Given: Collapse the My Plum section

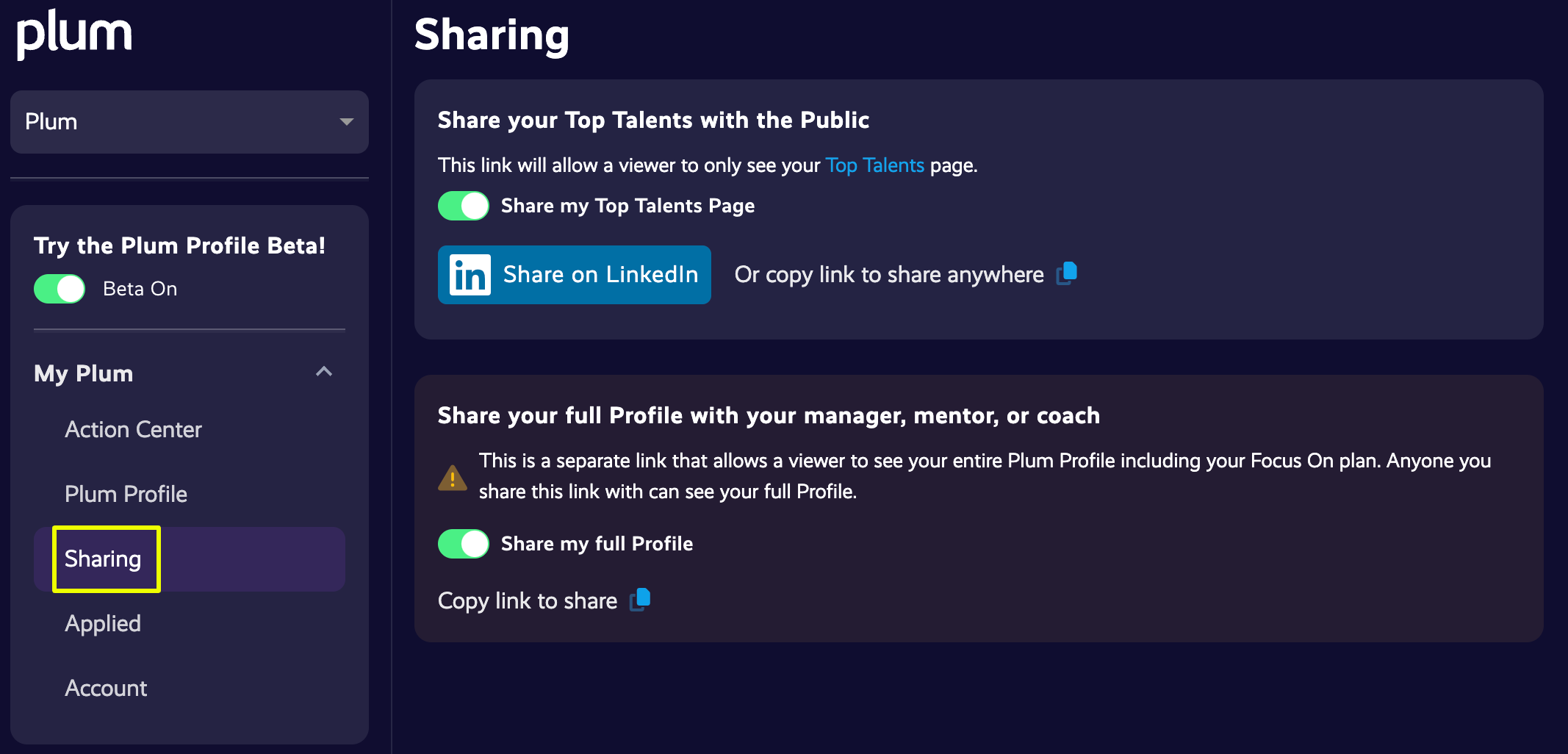Looking at the screenshot, I should tap(323, 372).
